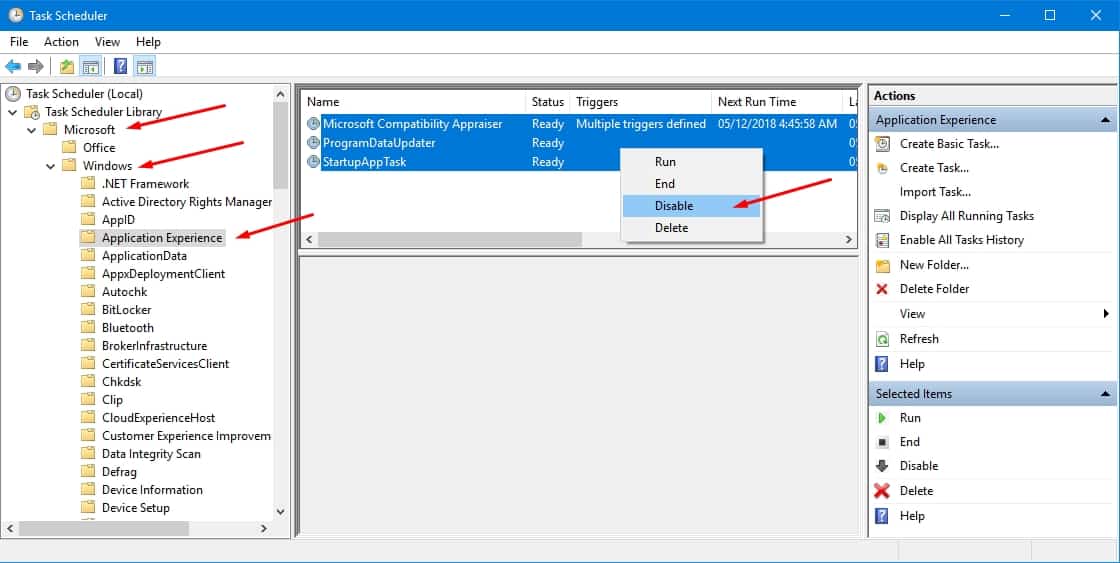Select the Device Setup folder

click(136, 508)
